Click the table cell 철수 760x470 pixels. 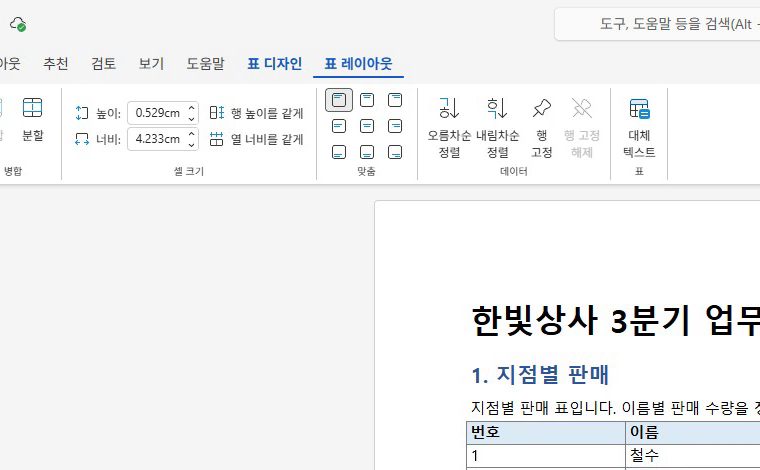point(693,455)
